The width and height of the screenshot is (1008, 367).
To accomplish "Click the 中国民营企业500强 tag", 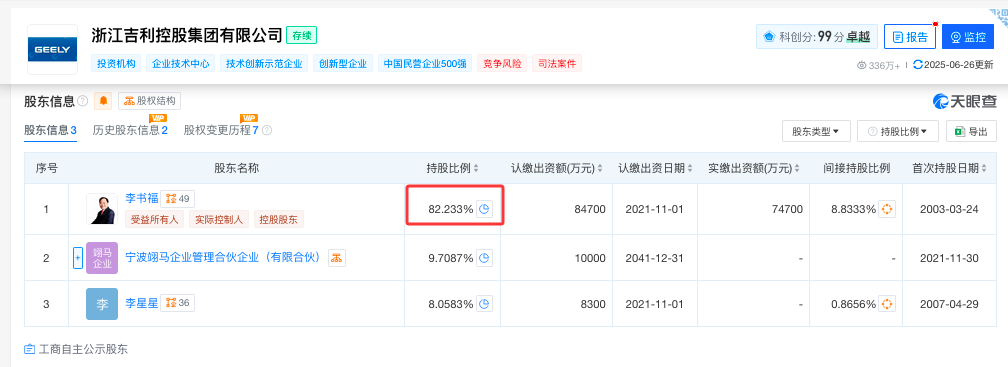I will coord(425,64).
